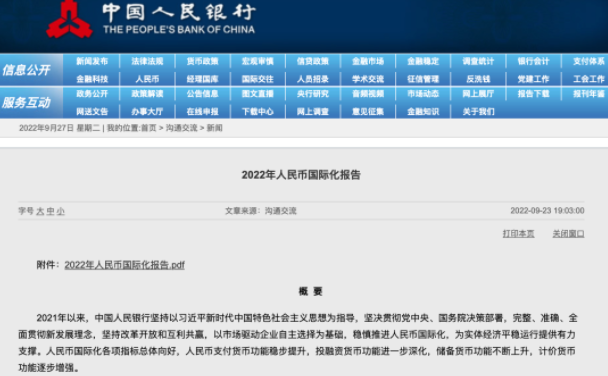Set font size to 小 (small)
The width and height of the screenshot is (608, 376).
[61, 211]
